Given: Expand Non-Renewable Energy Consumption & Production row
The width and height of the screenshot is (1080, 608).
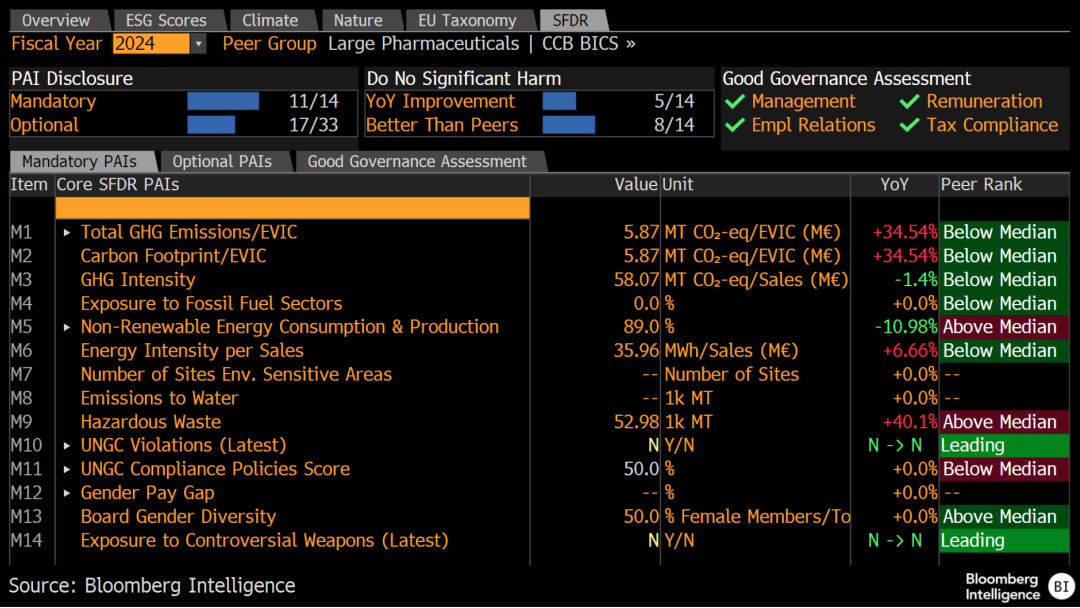Looking at the screenshot, I should point(67,327).
